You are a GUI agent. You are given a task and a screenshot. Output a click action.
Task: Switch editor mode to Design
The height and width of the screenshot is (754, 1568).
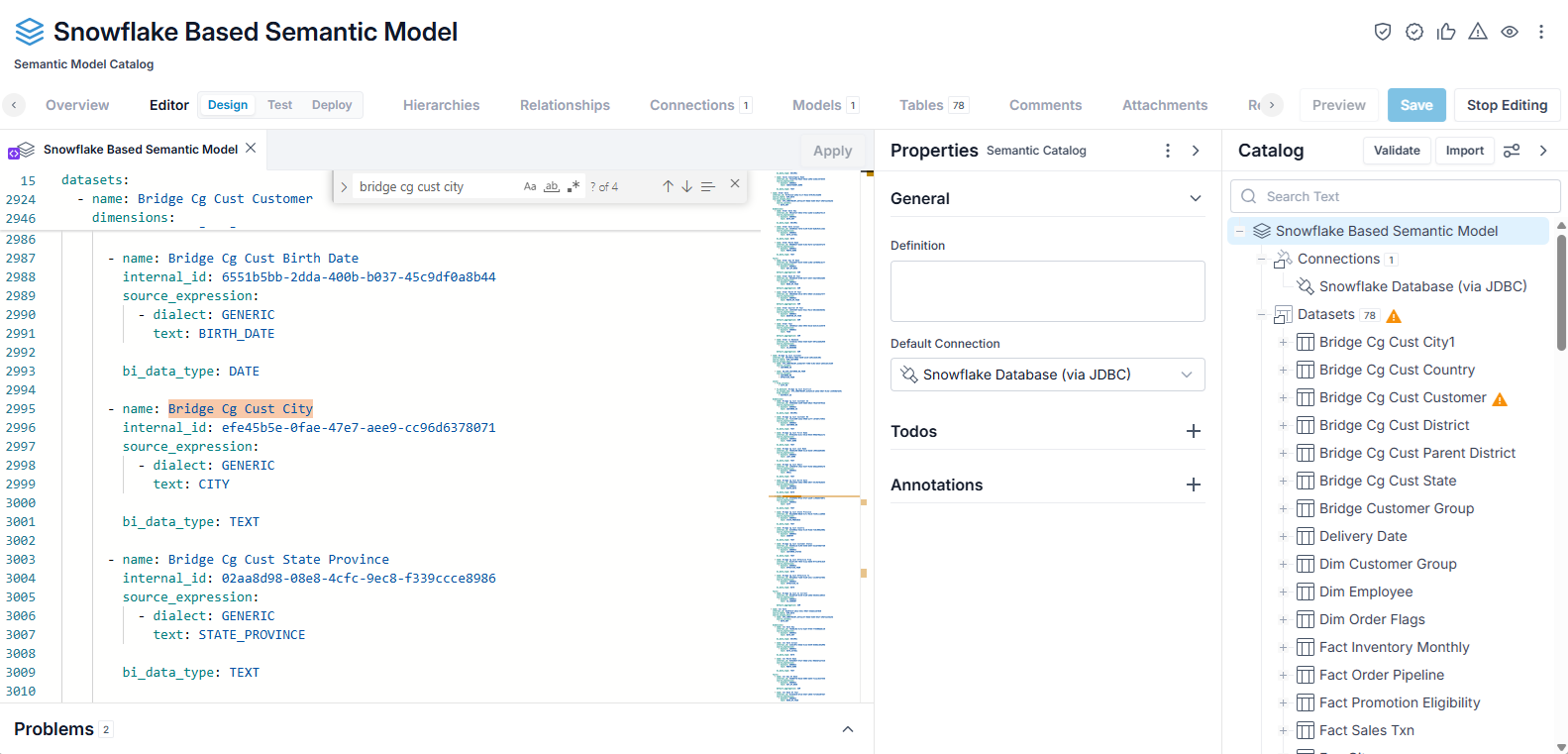coord(228,105)
